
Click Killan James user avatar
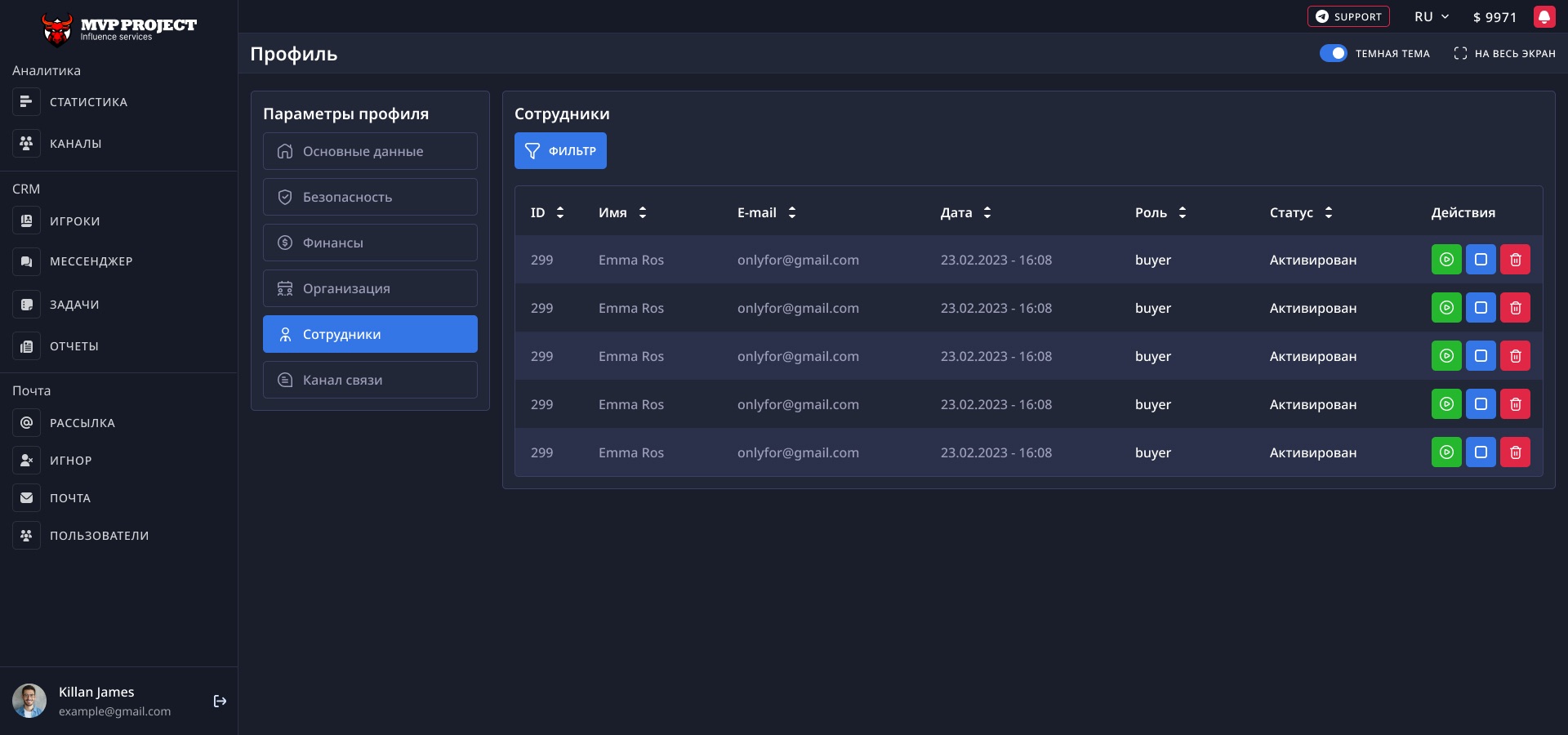pos(29,701)
